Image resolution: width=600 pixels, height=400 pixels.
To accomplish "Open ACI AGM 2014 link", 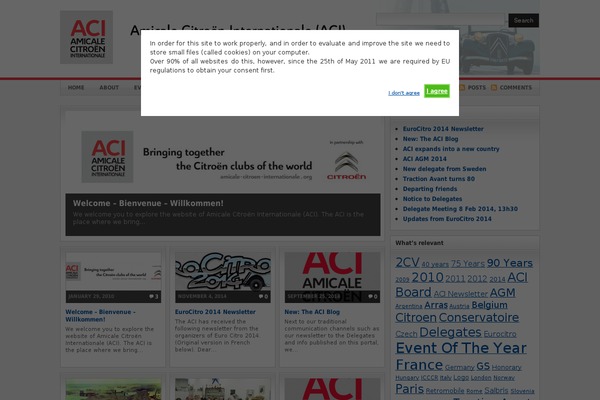I will point(424,159).
